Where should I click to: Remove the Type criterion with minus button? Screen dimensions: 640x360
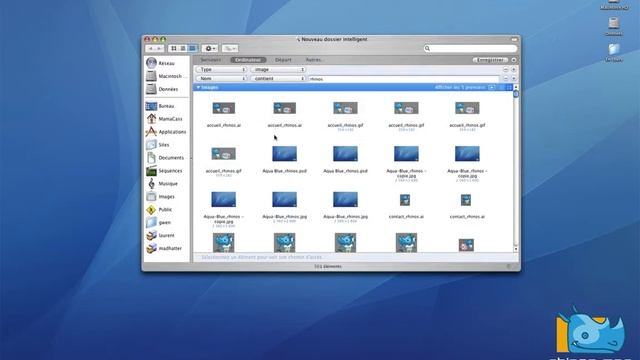(506, 70)
